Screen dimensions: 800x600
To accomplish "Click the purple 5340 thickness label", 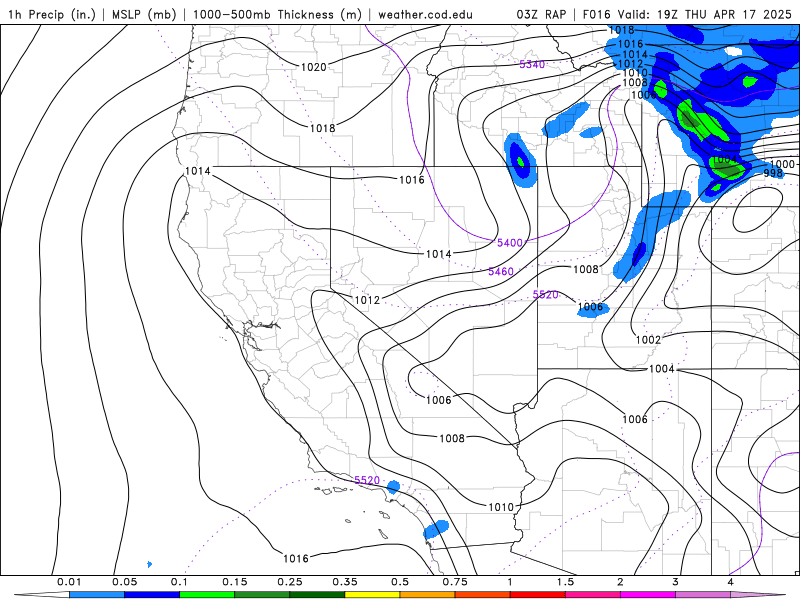I will pyautogui.click(x=532, y=64).
